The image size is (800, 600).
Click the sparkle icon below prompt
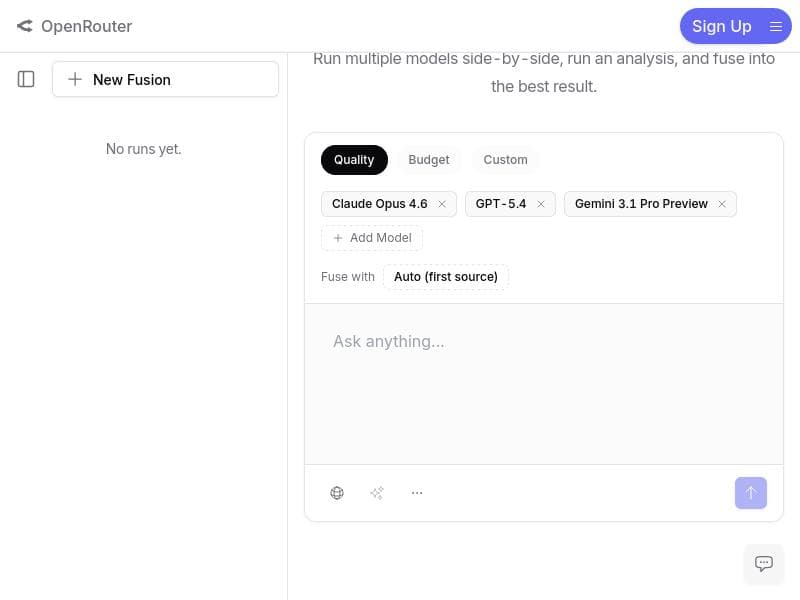[377, 493]
